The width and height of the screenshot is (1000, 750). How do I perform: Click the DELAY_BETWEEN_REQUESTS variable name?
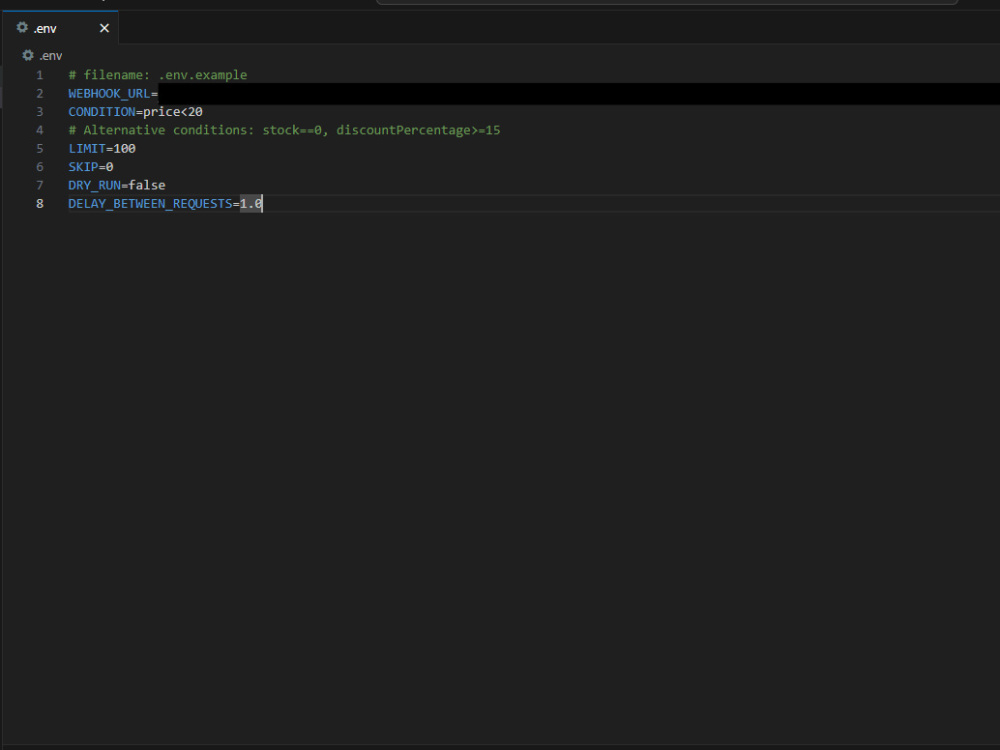(x=151, y=204)
